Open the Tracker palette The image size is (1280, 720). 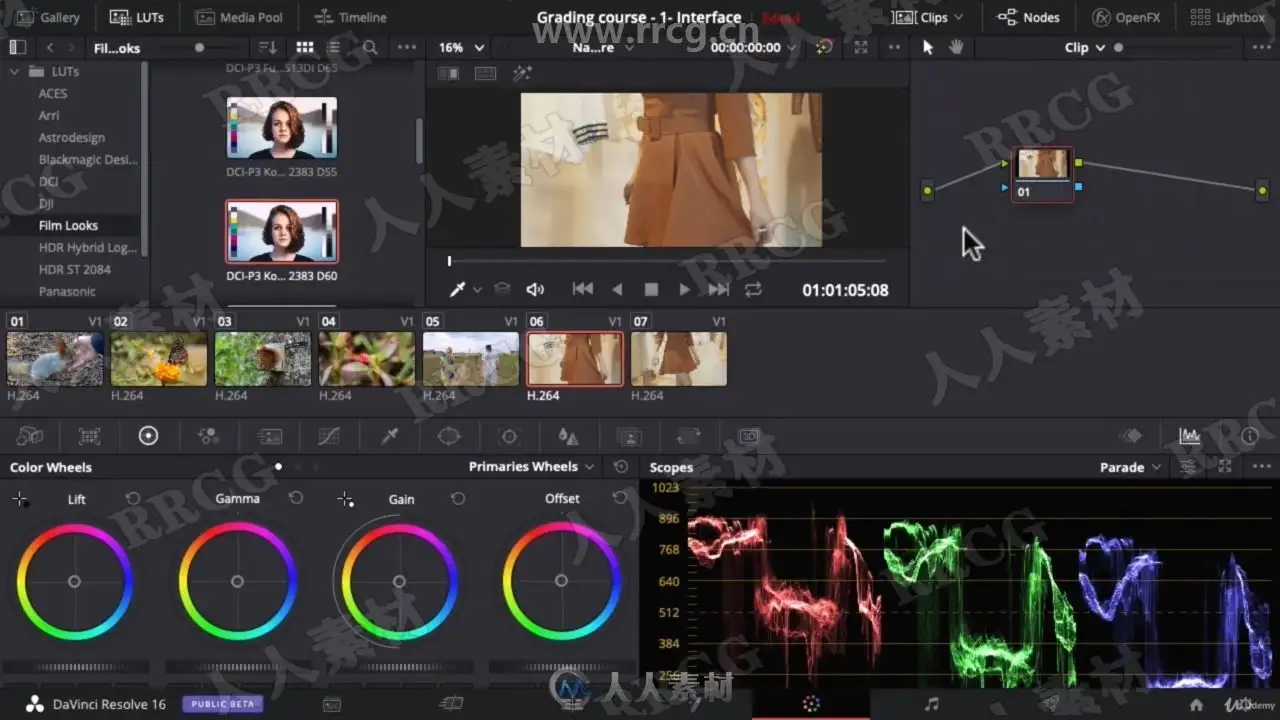coord(509,436)
